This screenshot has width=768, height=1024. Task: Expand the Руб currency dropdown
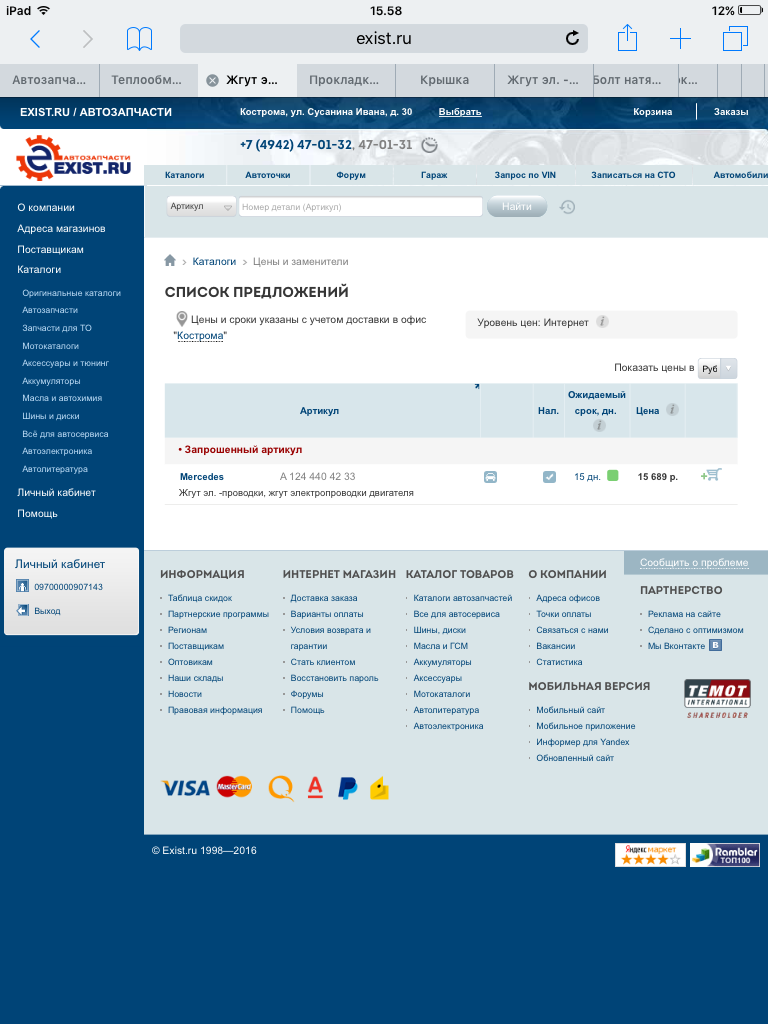point(717,368)
